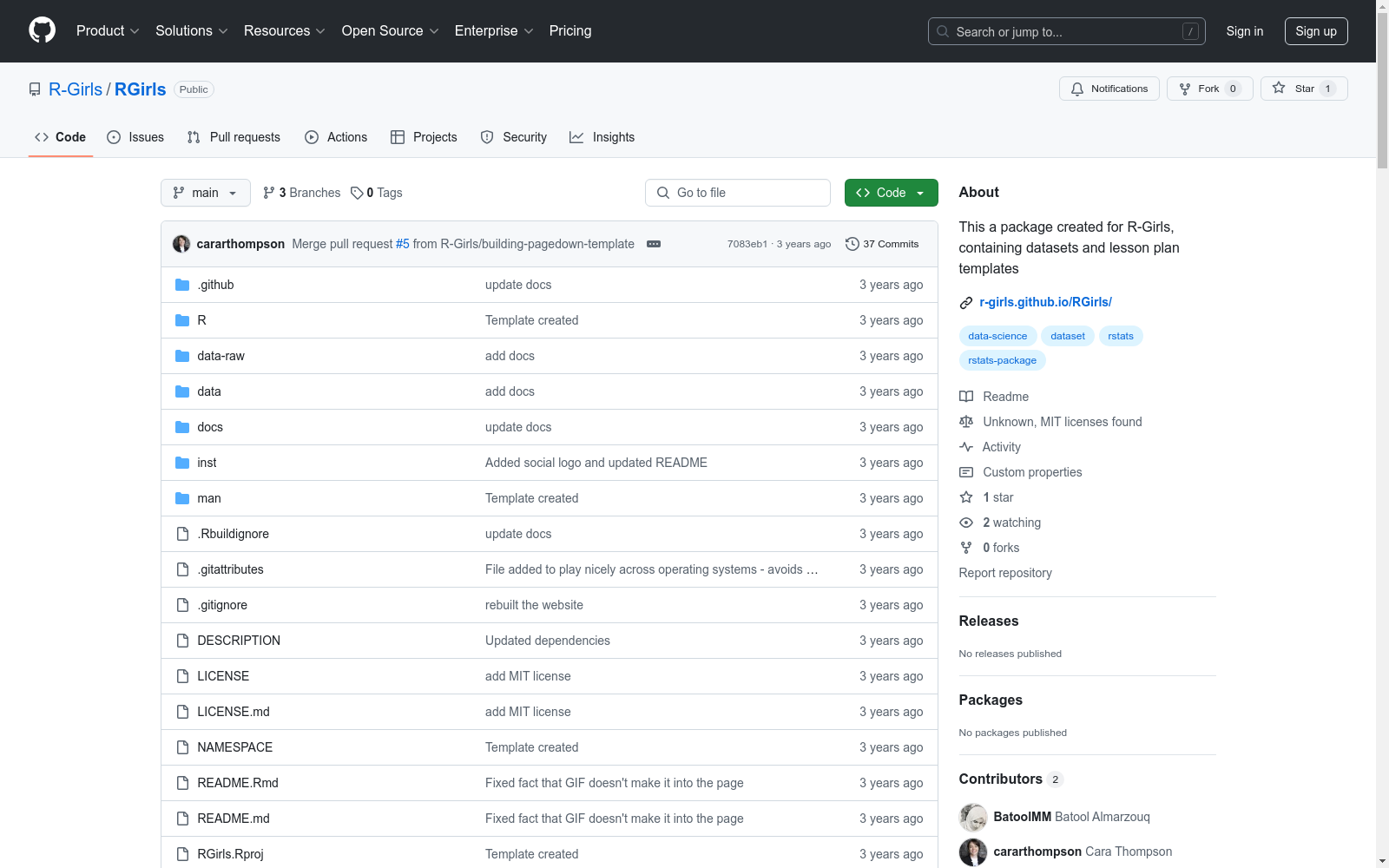This screenshot has height=868, width=1389.
Task: Click the .github folder icon
Action: coord(182,285)
